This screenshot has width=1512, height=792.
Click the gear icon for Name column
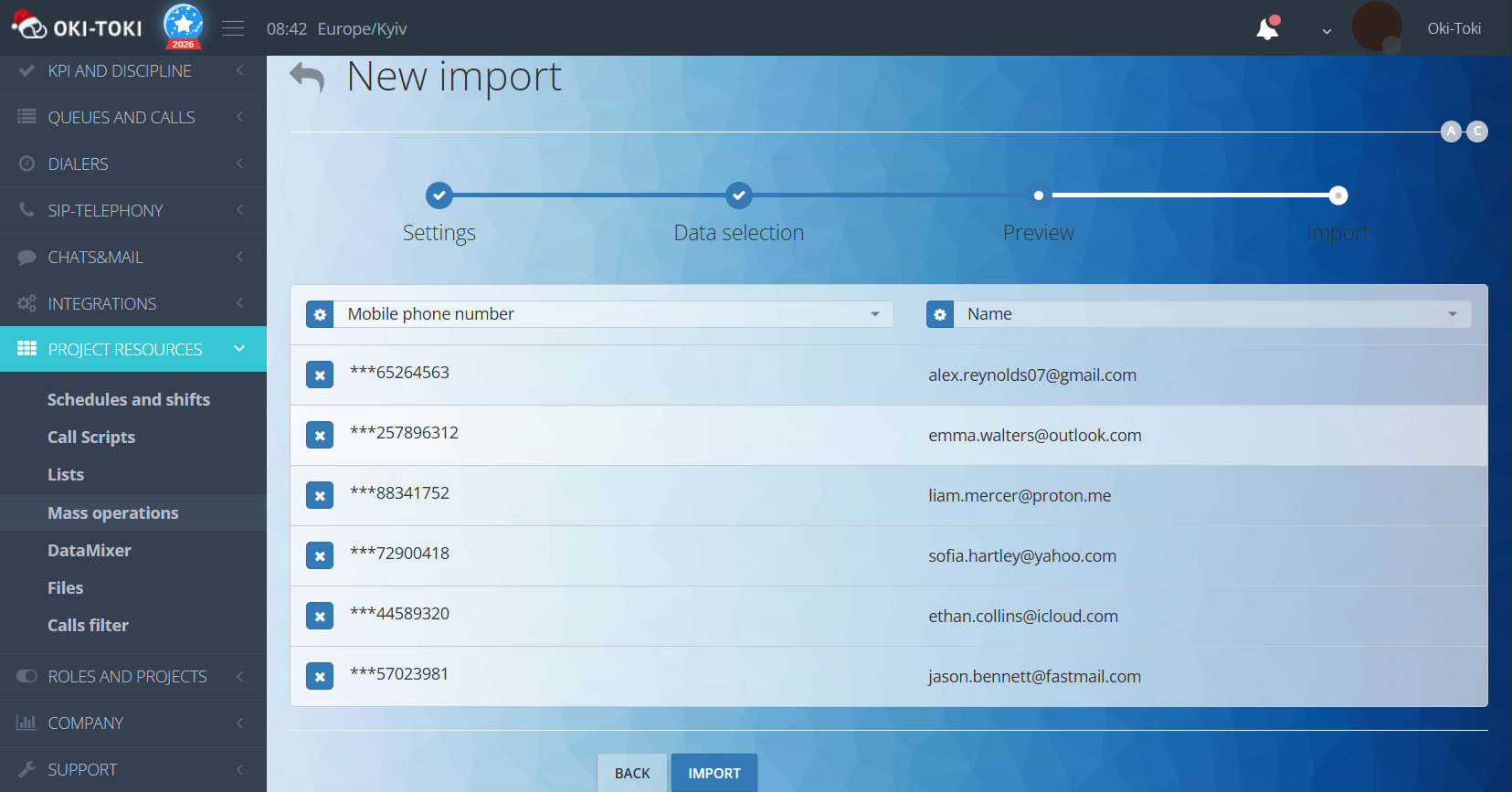tap(939, 314)
